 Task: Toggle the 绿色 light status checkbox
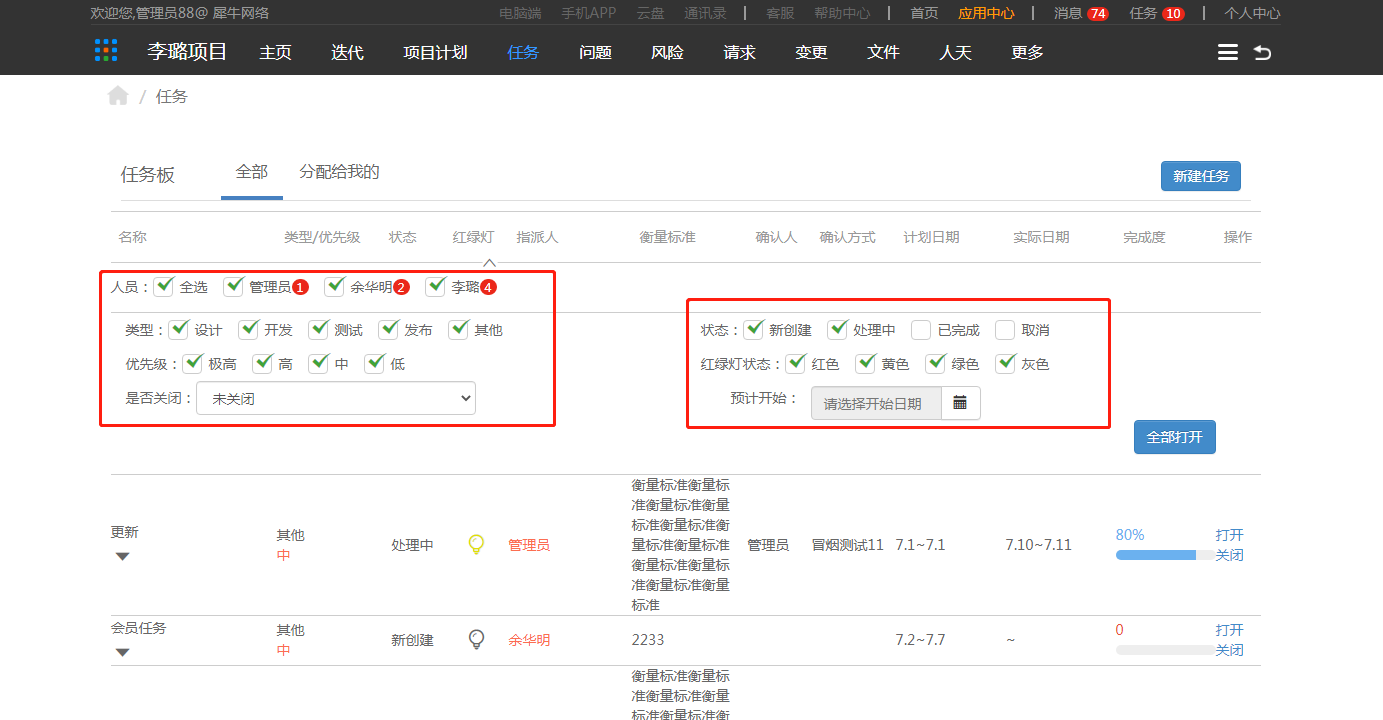pyautogui.click(x=936, y=363)
